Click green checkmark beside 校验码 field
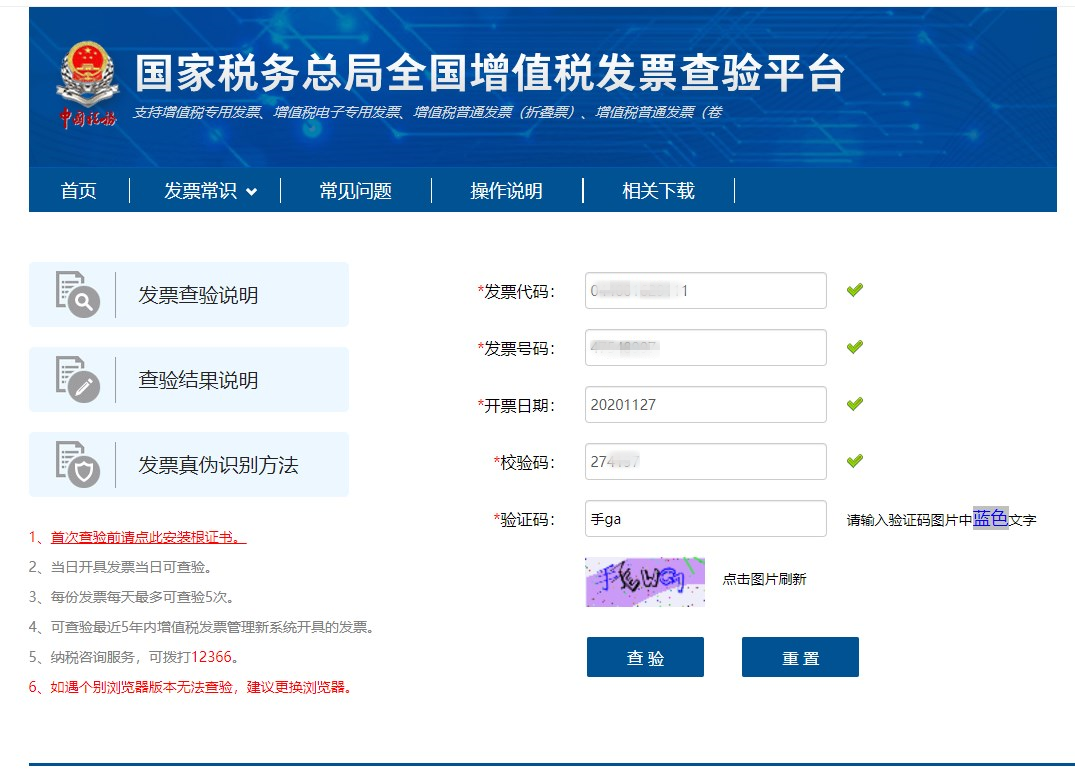1075x770 pixels. pyautogui.click(x=854, y=461)
